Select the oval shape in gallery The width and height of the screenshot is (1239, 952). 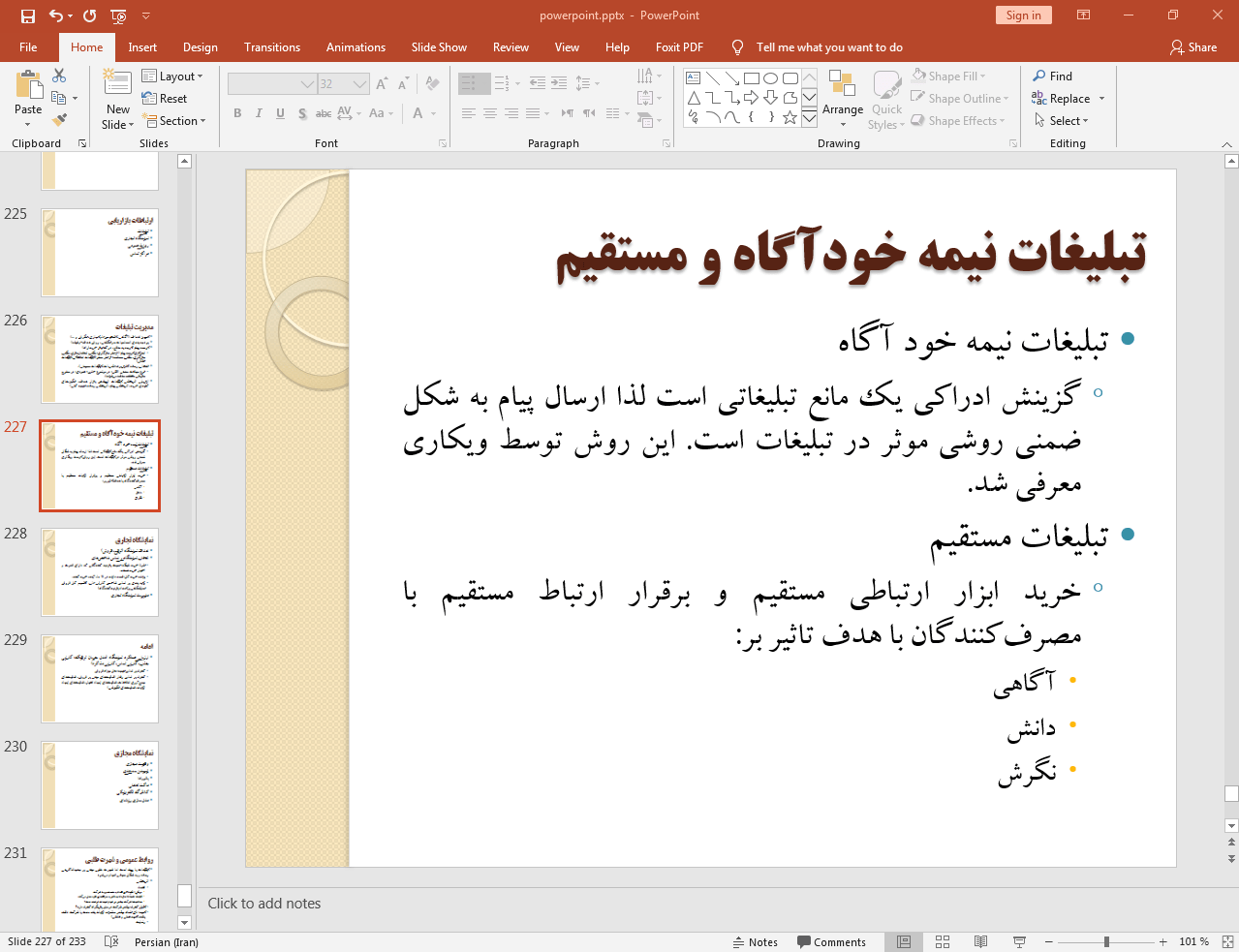click(x=771, y=78)
